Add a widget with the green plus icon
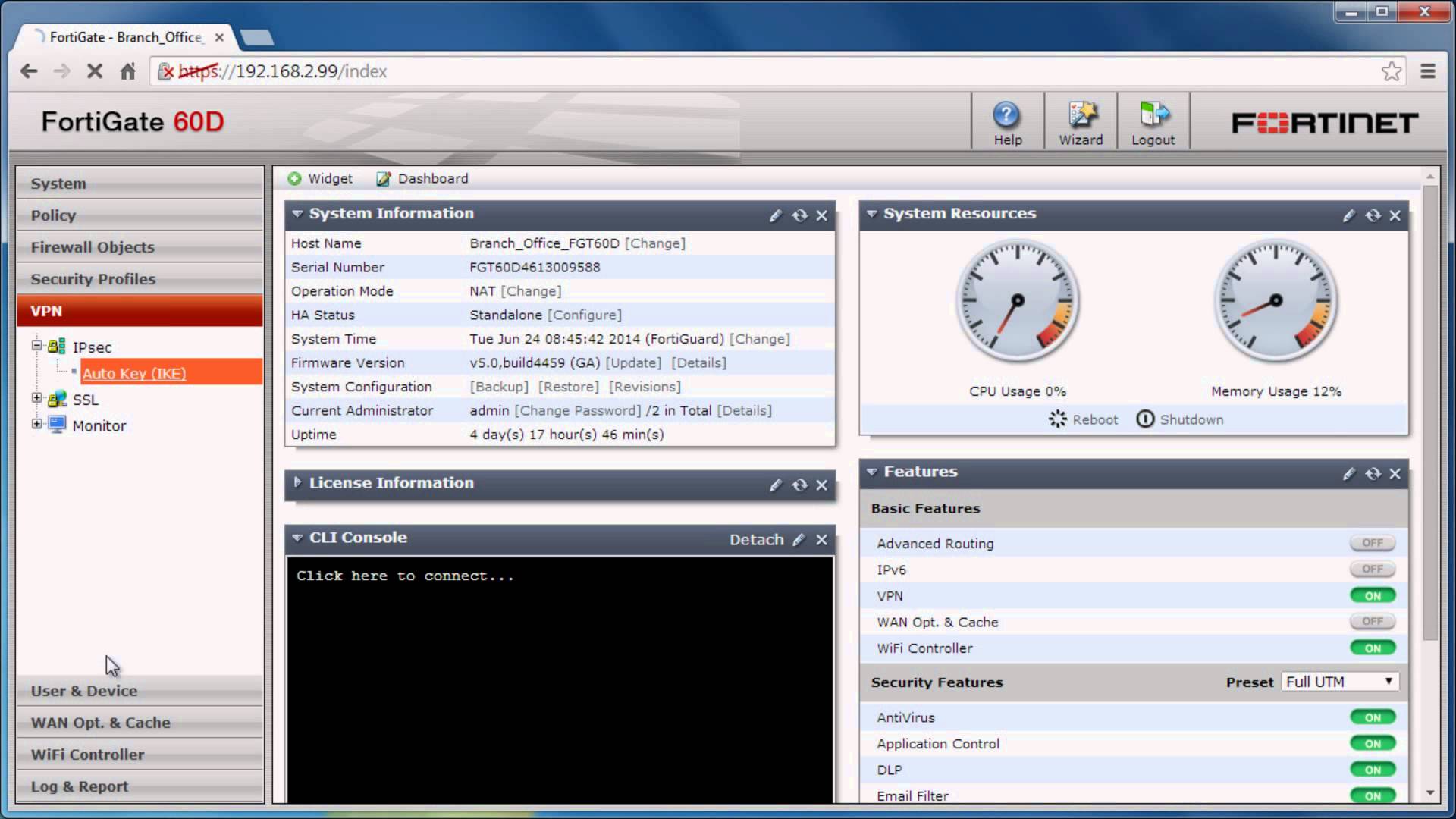This screenshot has height=819, width=1456. (x=294, y=179)
